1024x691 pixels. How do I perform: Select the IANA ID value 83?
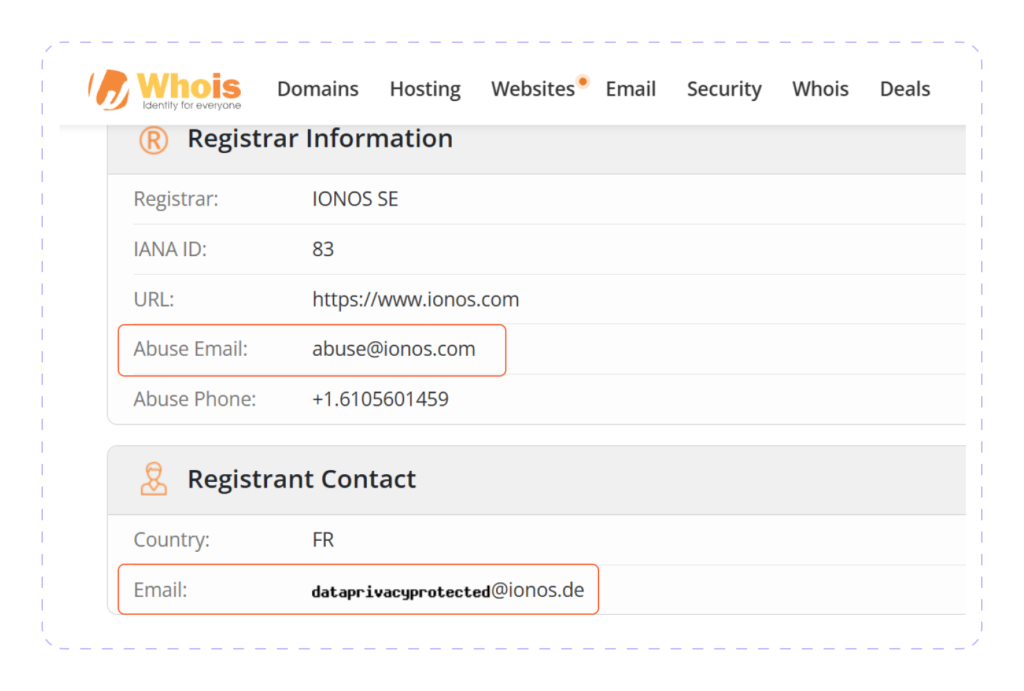[323, 249]
